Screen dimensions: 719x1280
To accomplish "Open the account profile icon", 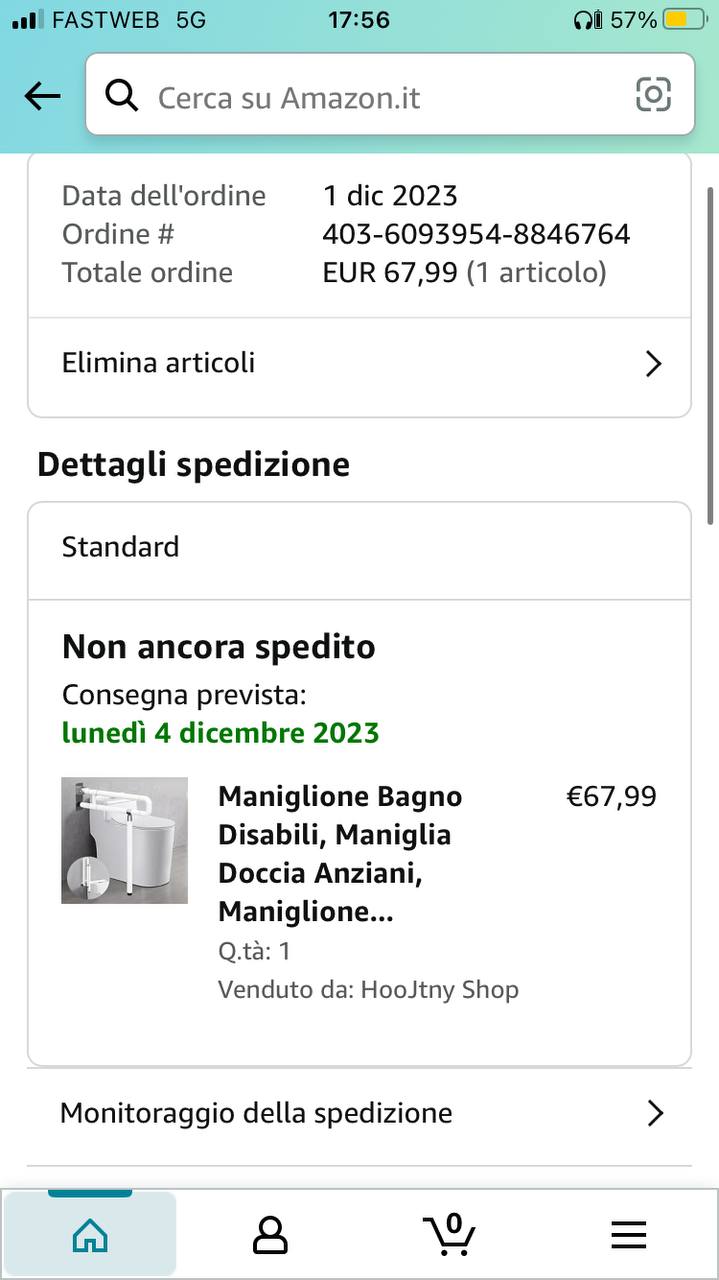I will pos(270,1236).
